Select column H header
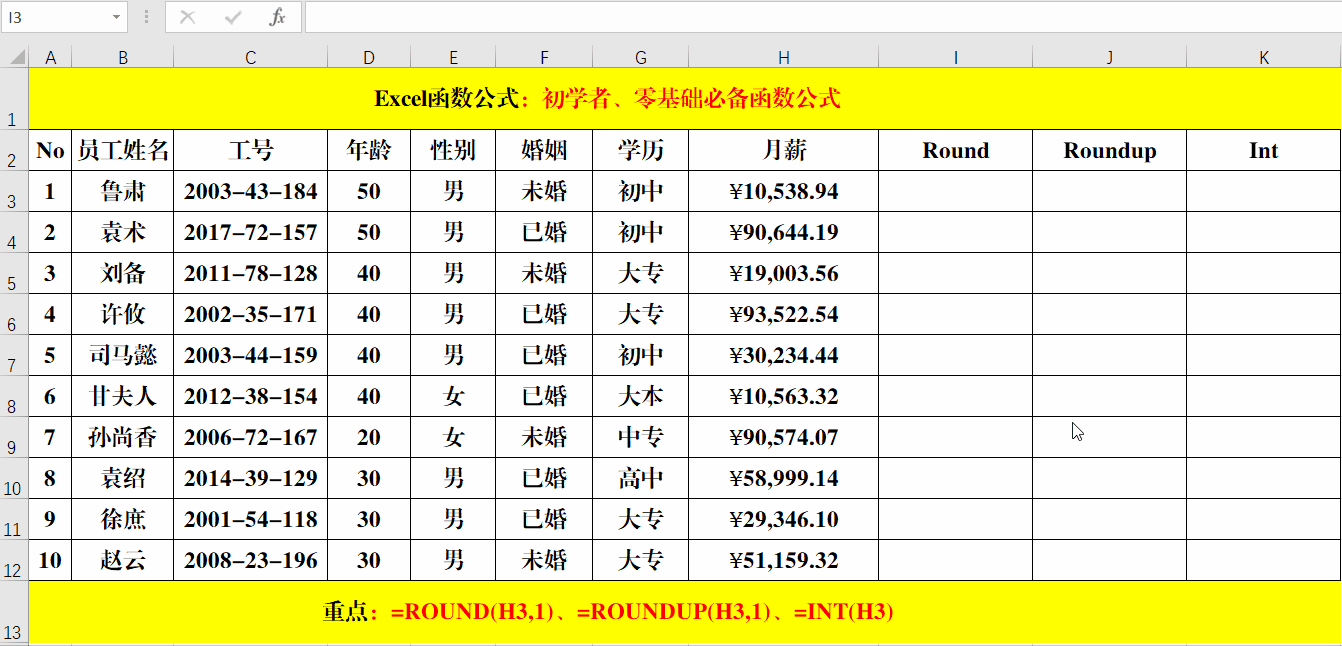The image size is (1342, 646). (x=784, y=58)
